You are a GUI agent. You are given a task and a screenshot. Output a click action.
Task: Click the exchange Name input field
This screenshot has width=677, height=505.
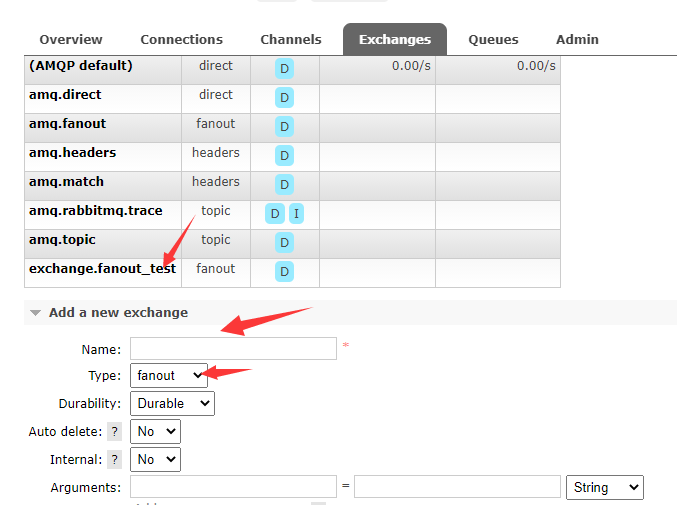pyautogui.click(x=233, y=348)
